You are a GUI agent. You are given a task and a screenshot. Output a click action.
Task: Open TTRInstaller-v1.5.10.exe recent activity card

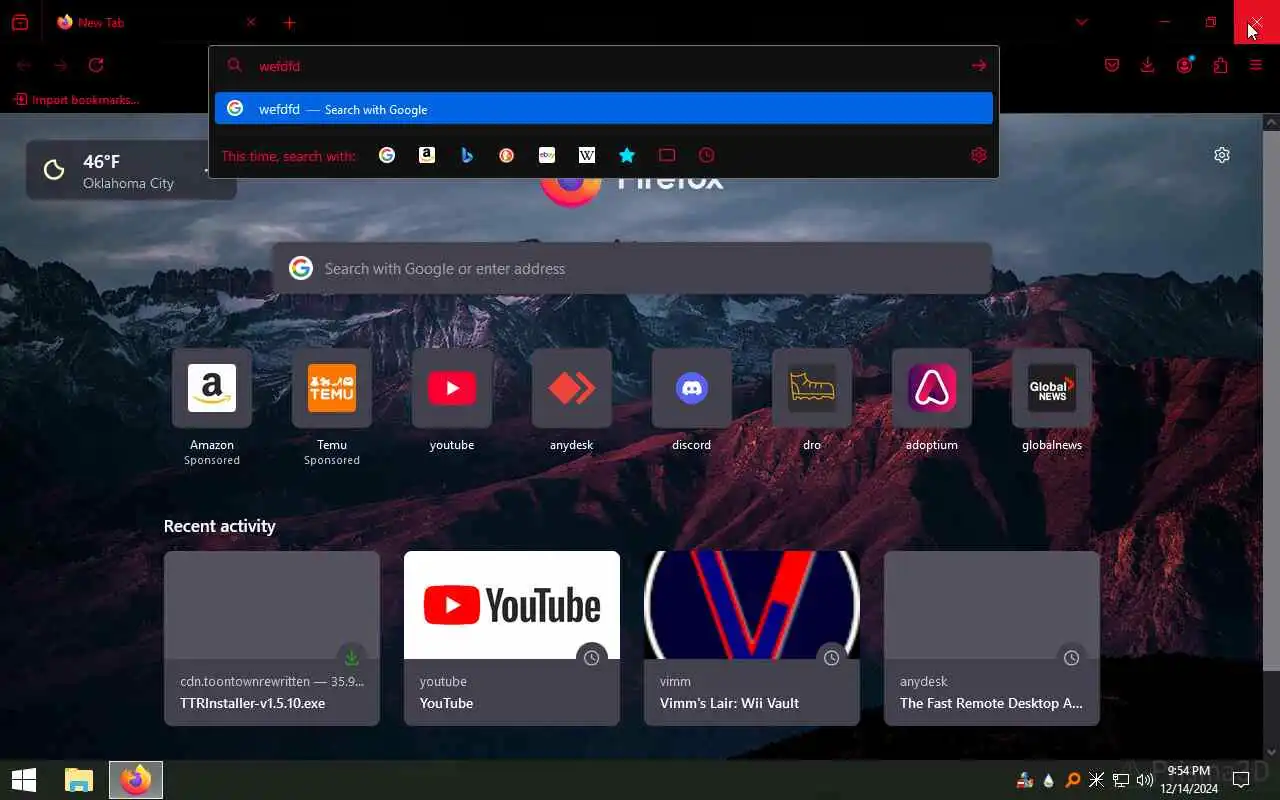[x=272, y=638]
